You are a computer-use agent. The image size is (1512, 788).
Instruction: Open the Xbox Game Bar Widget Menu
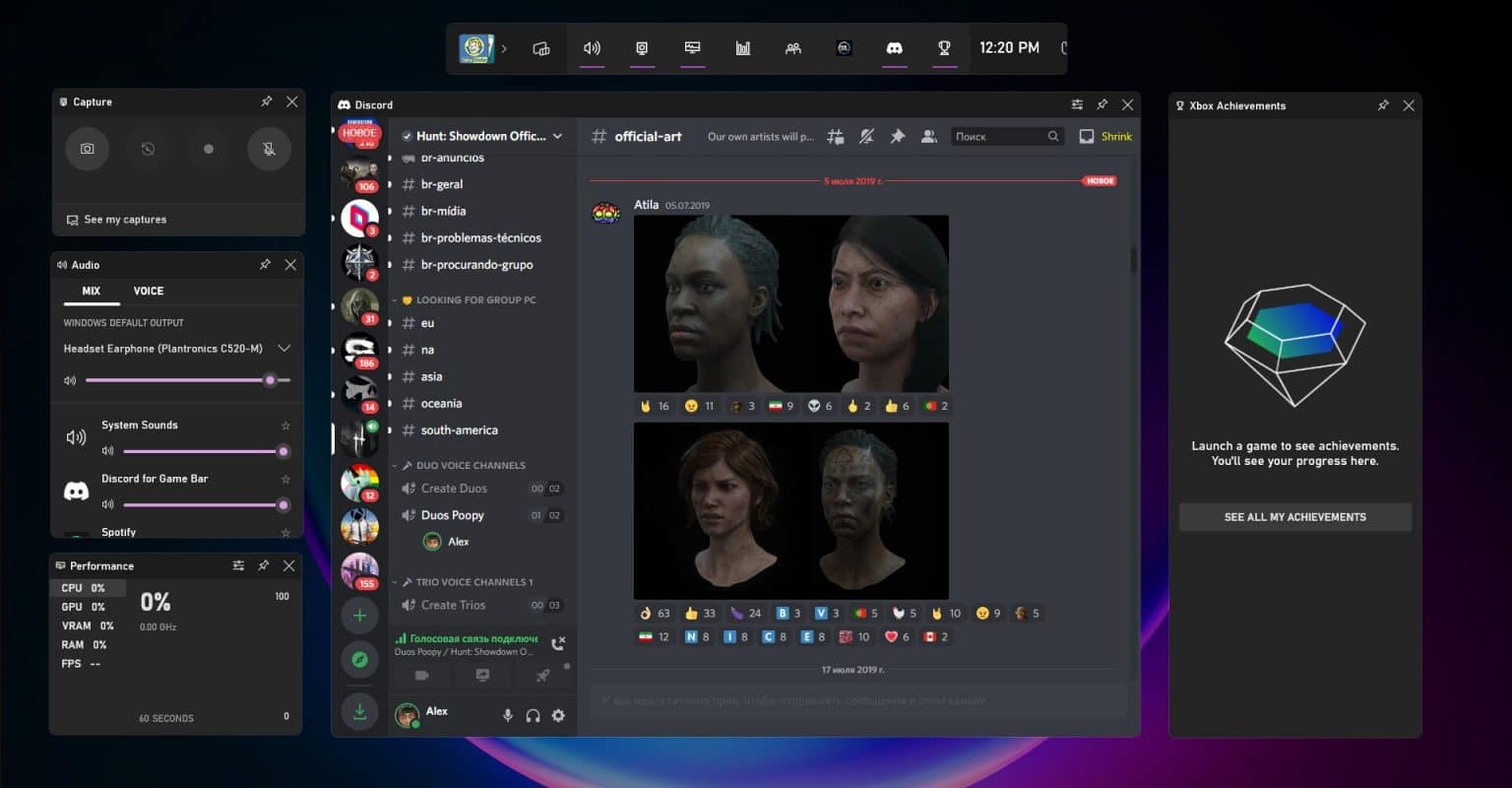tap(540, 47)
